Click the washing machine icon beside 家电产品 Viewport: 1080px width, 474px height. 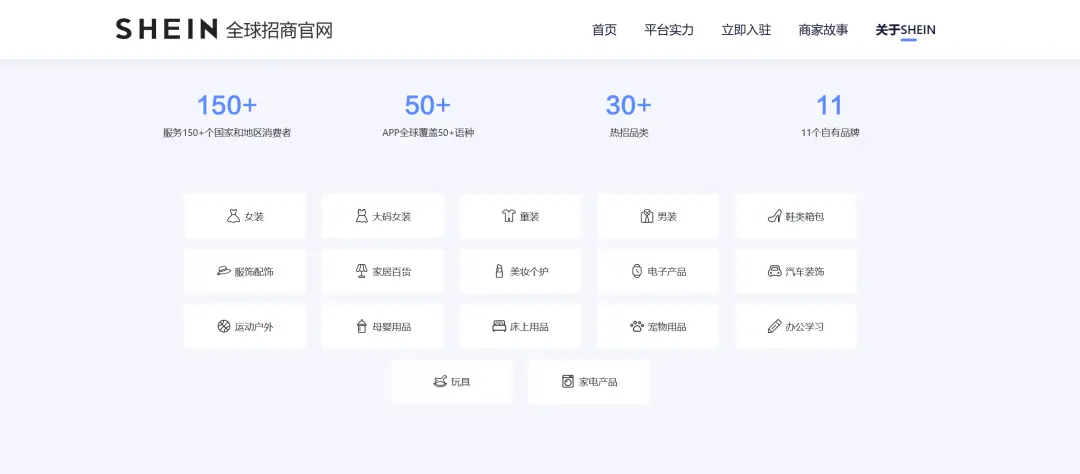pos(568,381)
